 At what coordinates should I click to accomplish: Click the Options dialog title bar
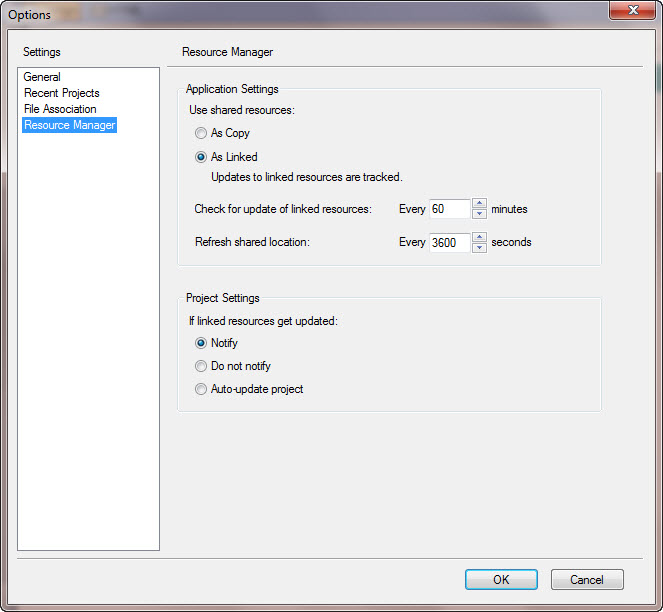click(x=300, y=14)
